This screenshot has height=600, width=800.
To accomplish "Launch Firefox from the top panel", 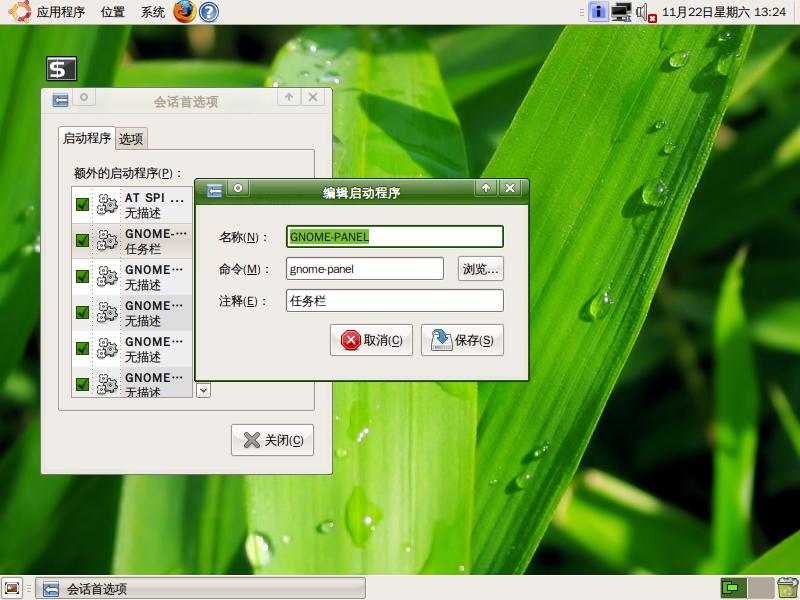I will click(x=185, y=12).
